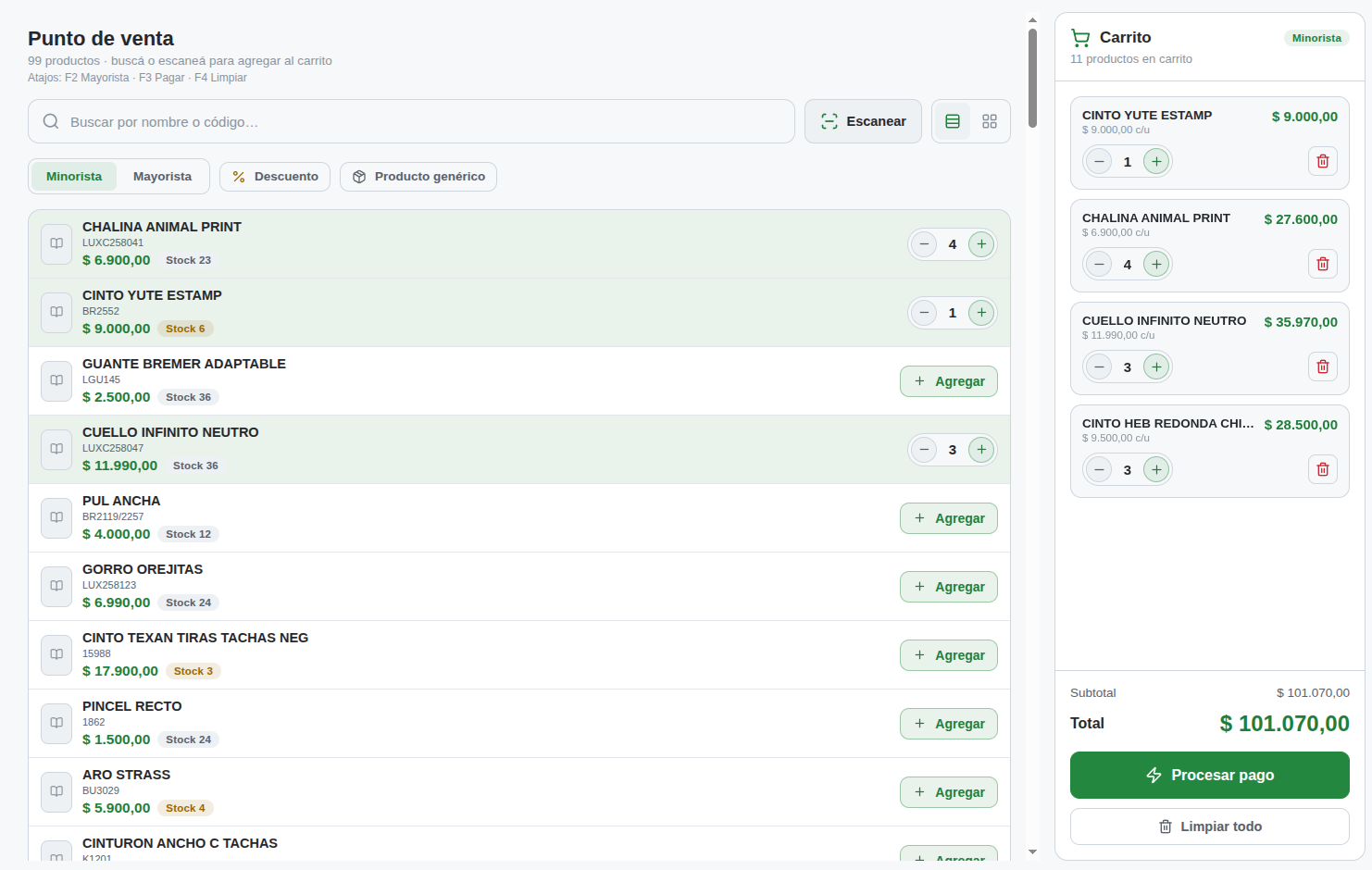This screenshot has height=870, width=1372.
Task: Click the product list scrollbar thumb
Action: point(1032,78)
